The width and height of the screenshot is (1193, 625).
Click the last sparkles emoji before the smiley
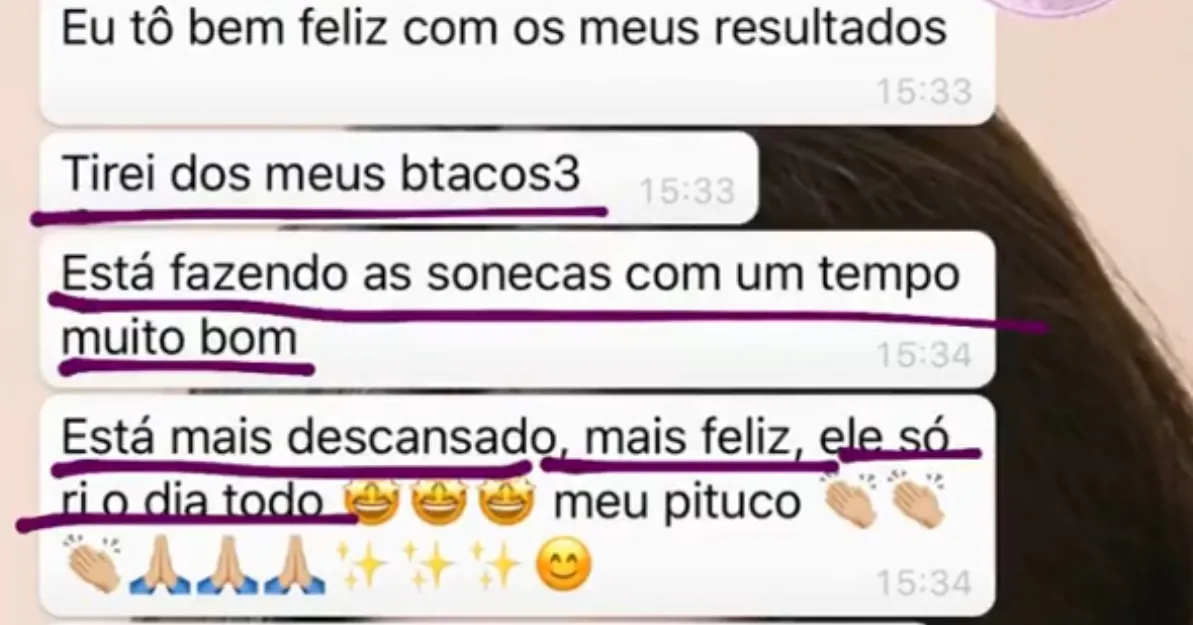pyautogui.click(x=495, y=566)
